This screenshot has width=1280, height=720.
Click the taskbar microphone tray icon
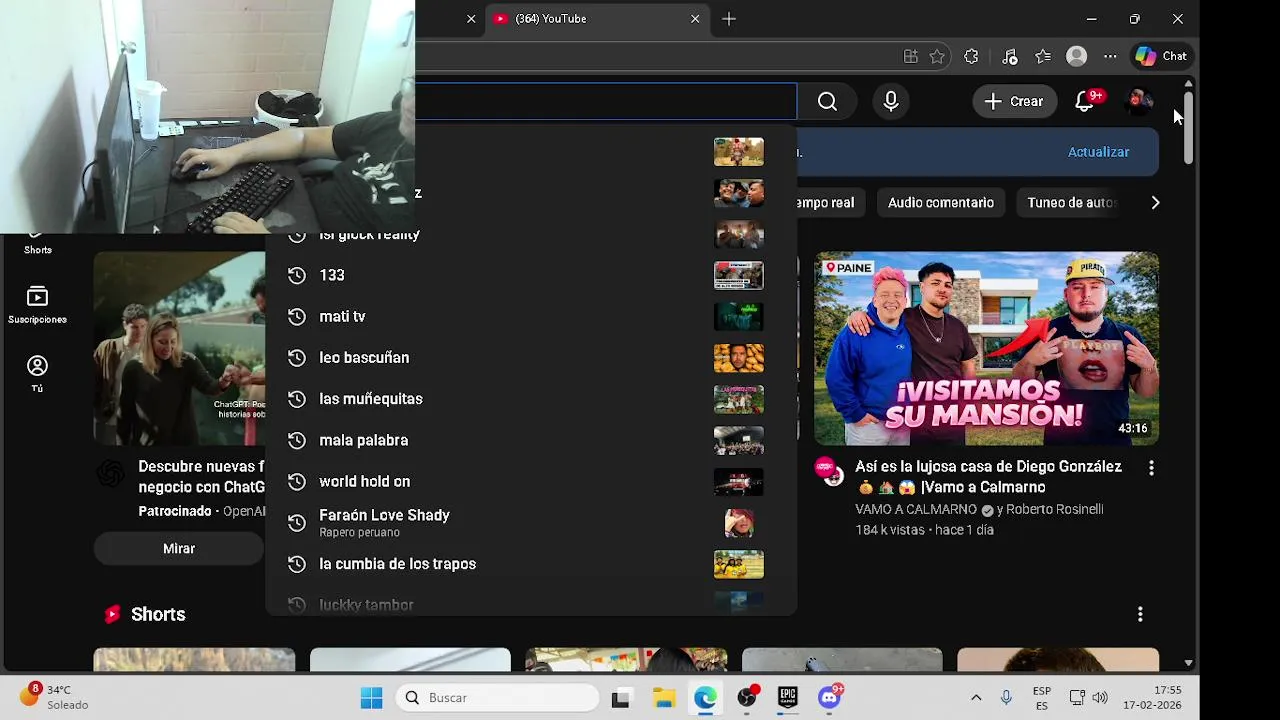click(1006, 698)
